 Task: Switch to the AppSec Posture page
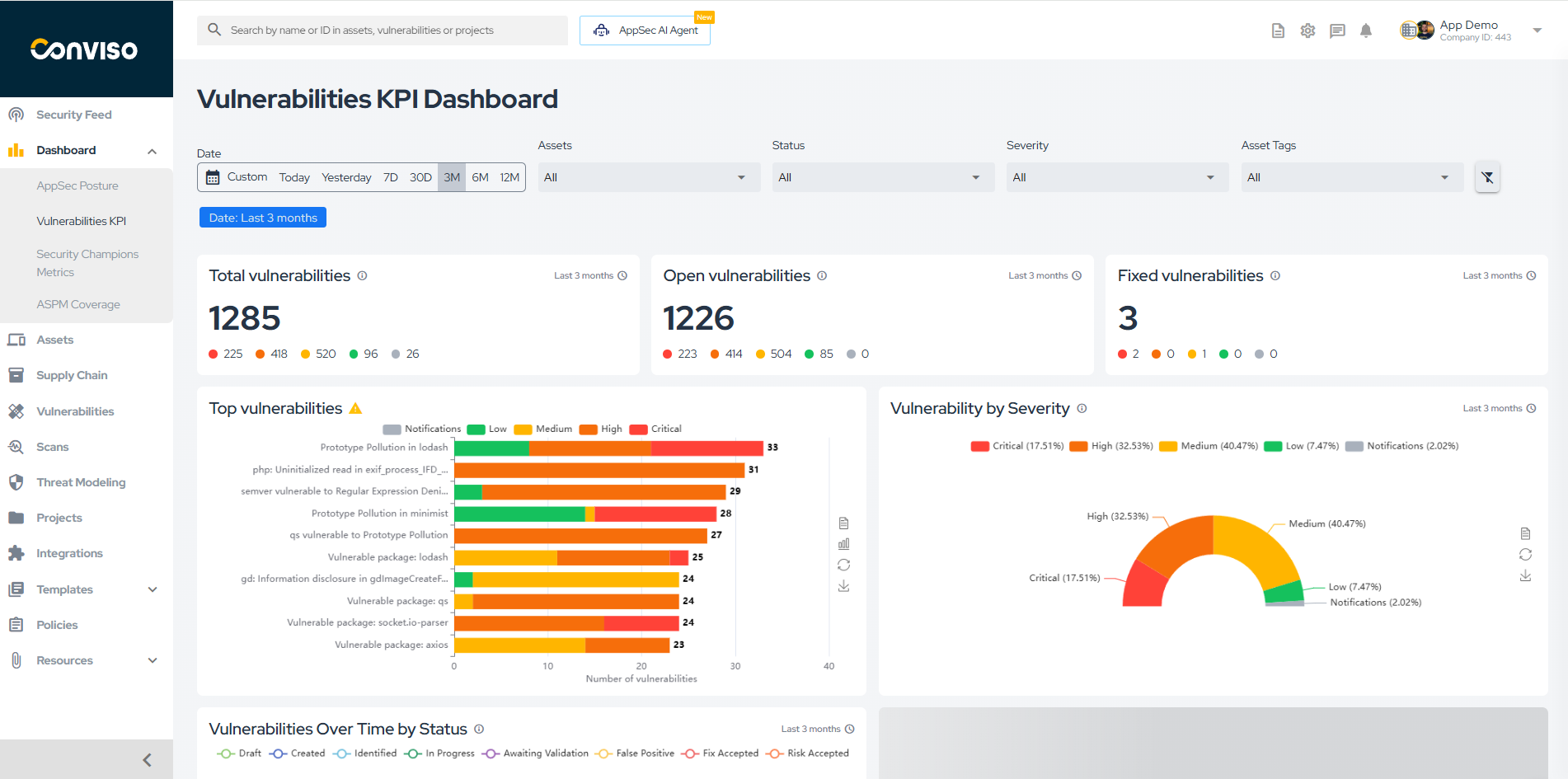pyautogui.click(x=77, y=185)
